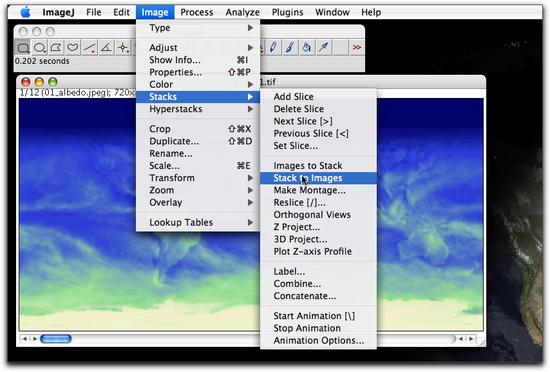
Task: Select the Oval selection tool
Action: coord(39,47)
